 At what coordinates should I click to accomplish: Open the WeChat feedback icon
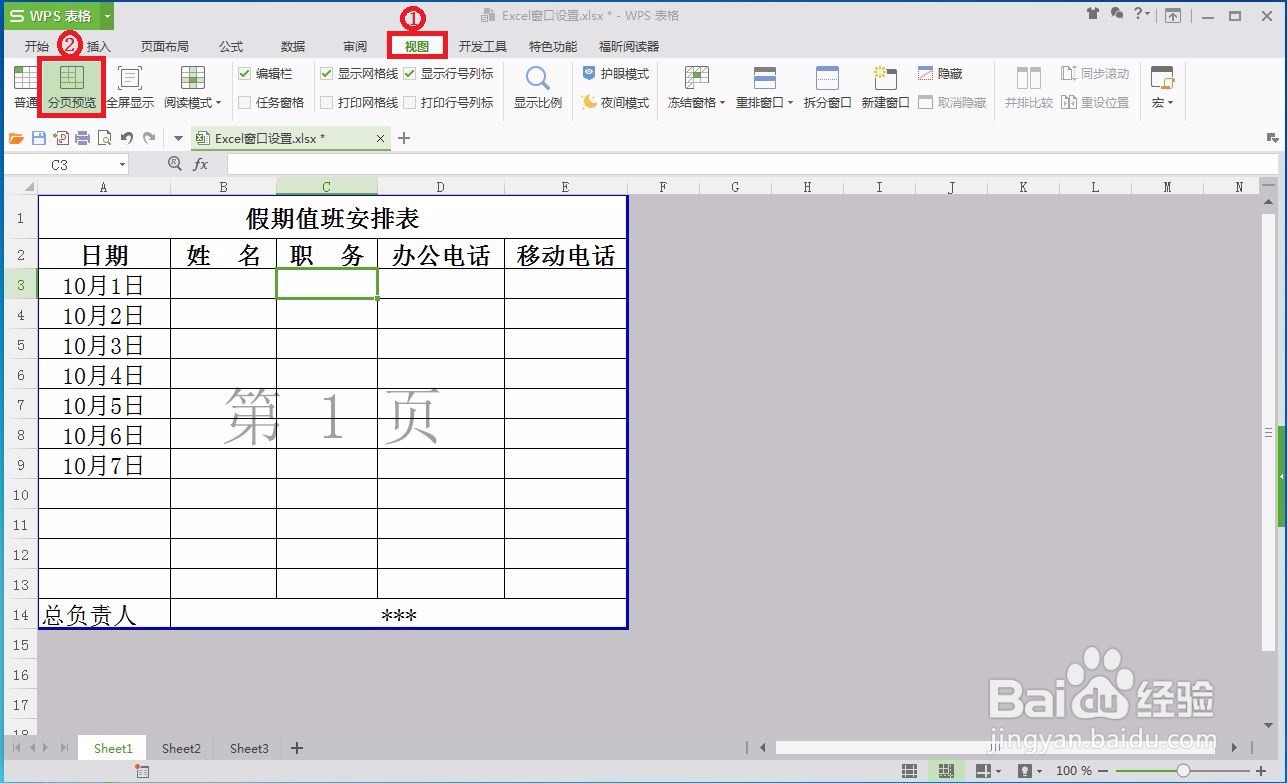(1116, 14)
